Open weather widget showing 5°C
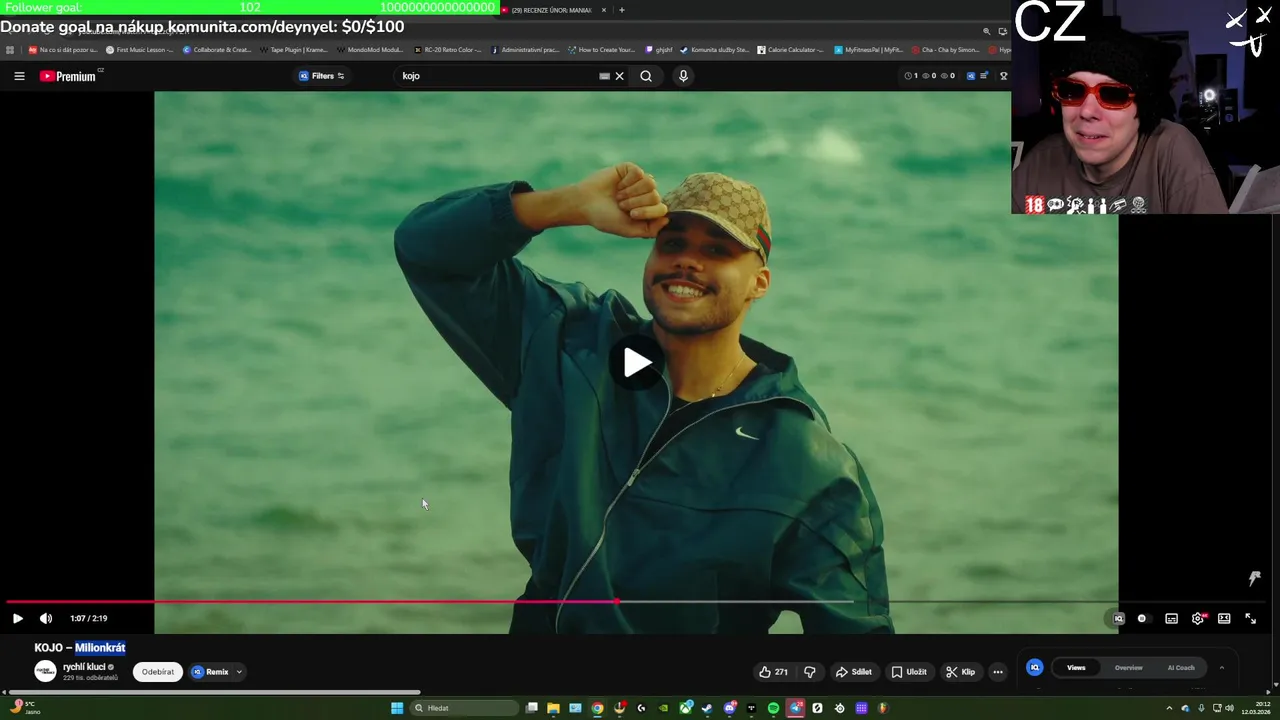 pos(25,709)
